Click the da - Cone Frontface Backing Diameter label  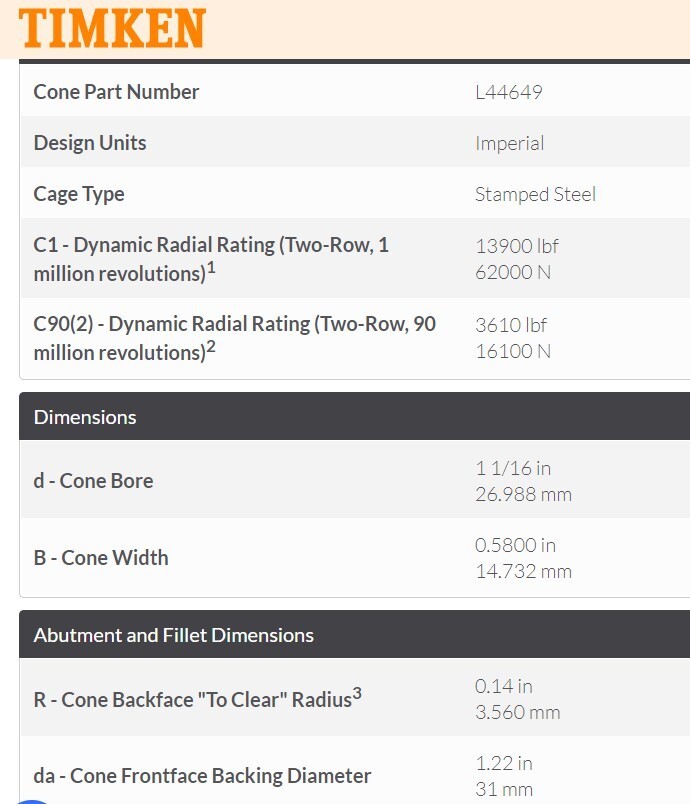[x=202, y=776]
